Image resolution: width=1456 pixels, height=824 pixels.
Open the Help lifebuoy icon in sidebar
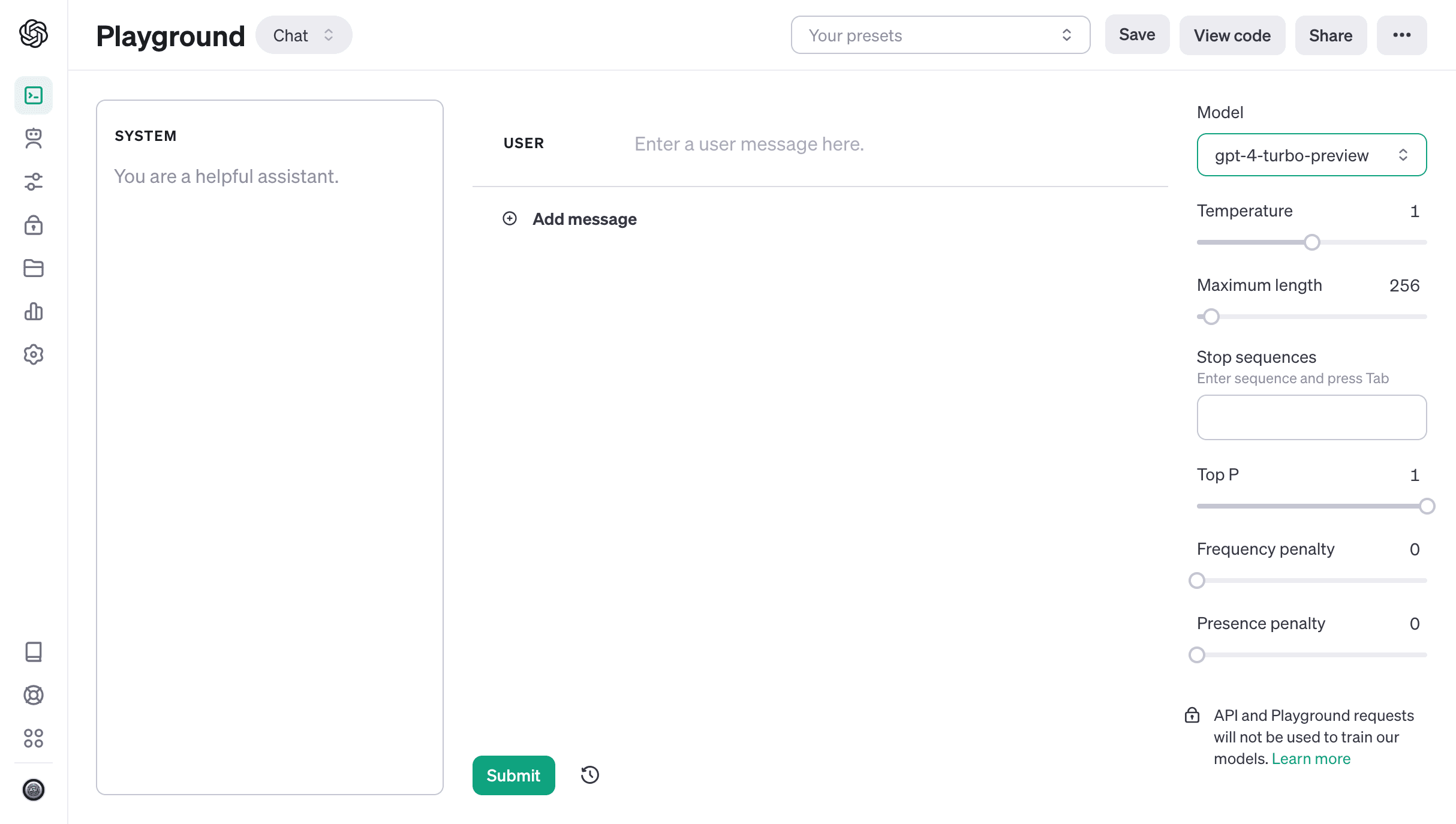[x=34, y=695]
